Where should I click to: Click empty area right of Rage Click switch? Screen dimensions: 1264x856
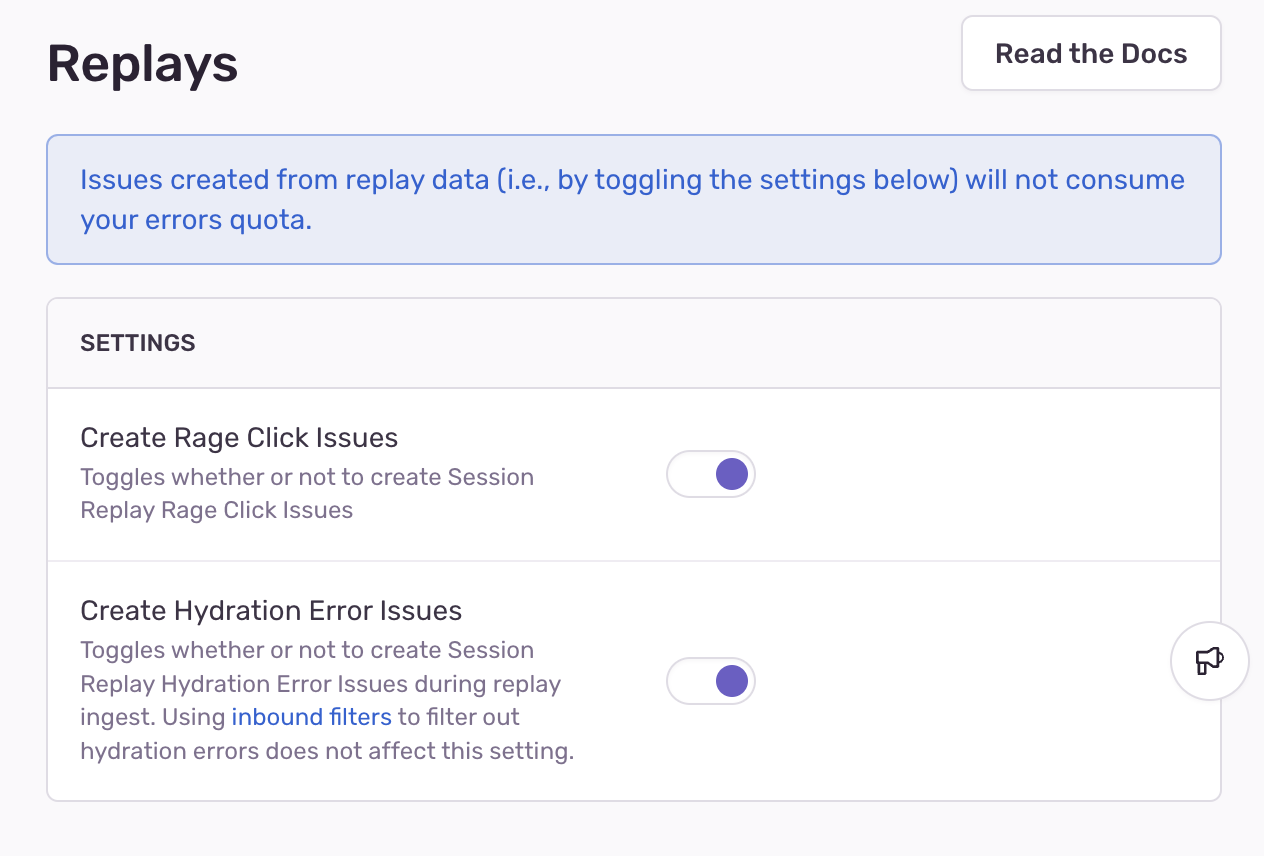[x=985, y=474]
